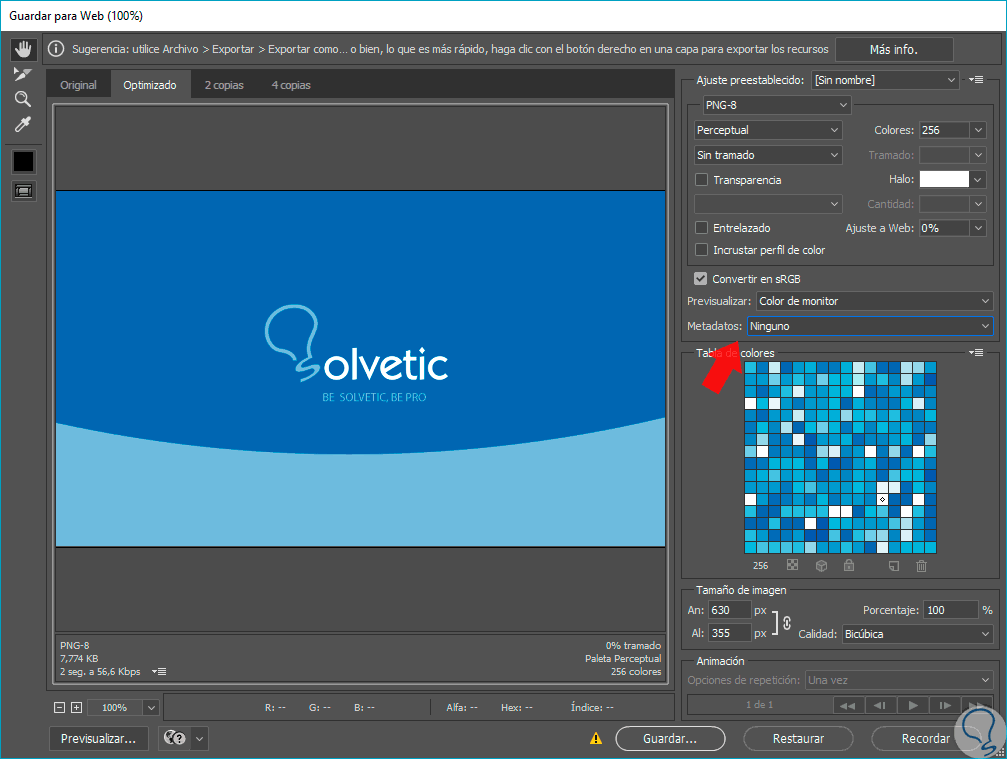Image resolution: width=1007 pixels, height=759 pixels.
Task: Toggle the constrain proportions link icon
Action: pyautogui.click(x=787, y=622)
